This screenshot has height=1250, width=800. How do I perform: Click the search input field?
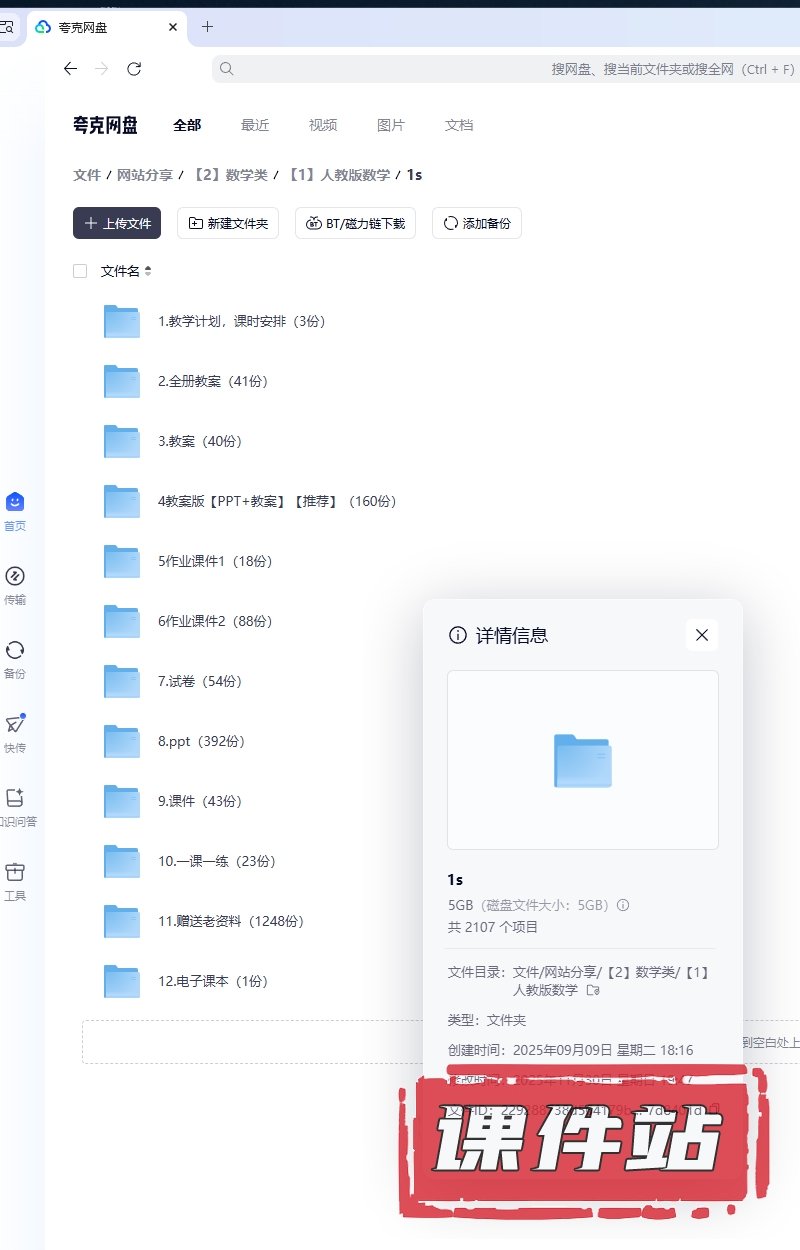[500, 69]
